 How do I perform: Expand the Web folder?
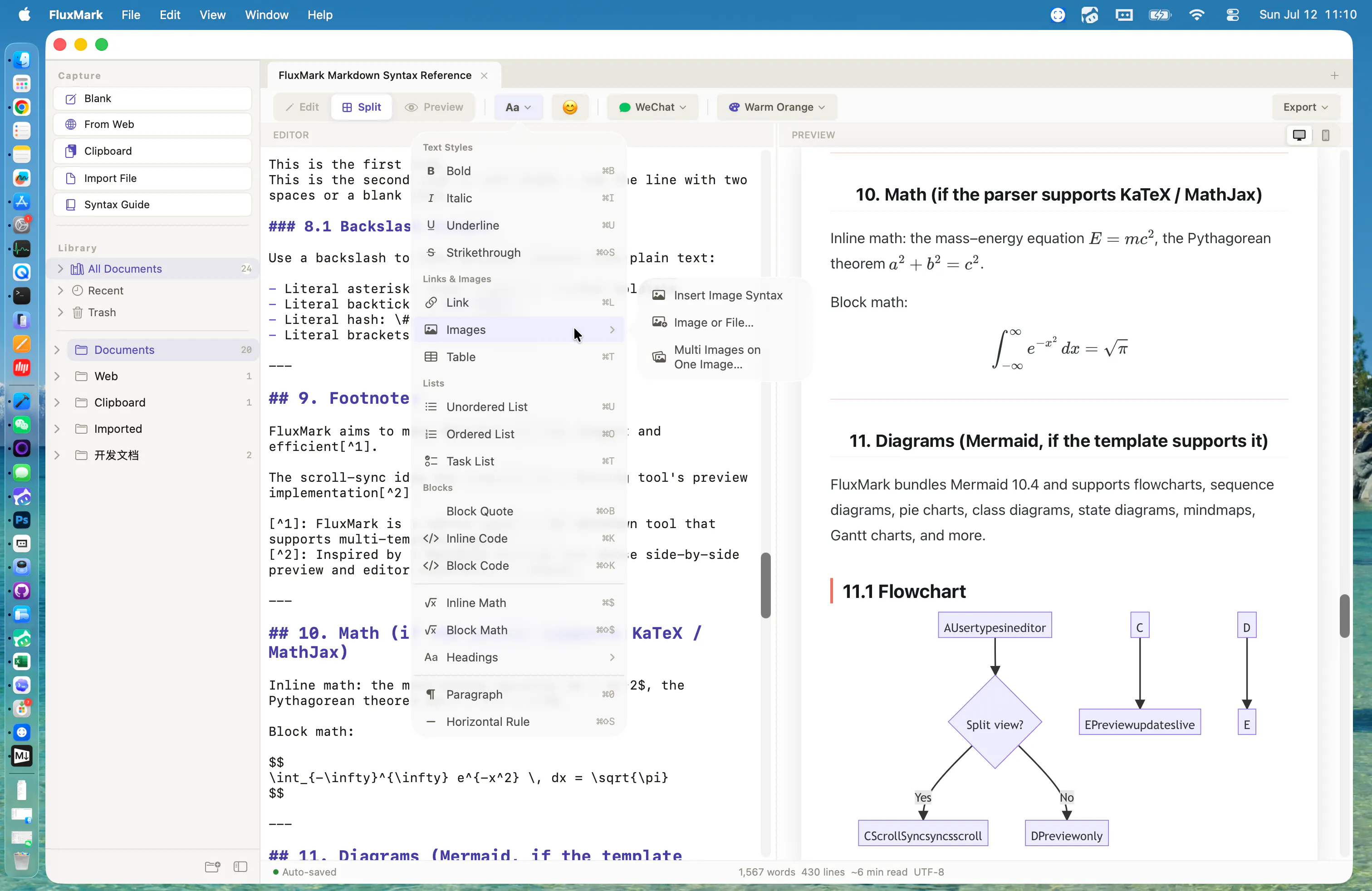(57, 377)
